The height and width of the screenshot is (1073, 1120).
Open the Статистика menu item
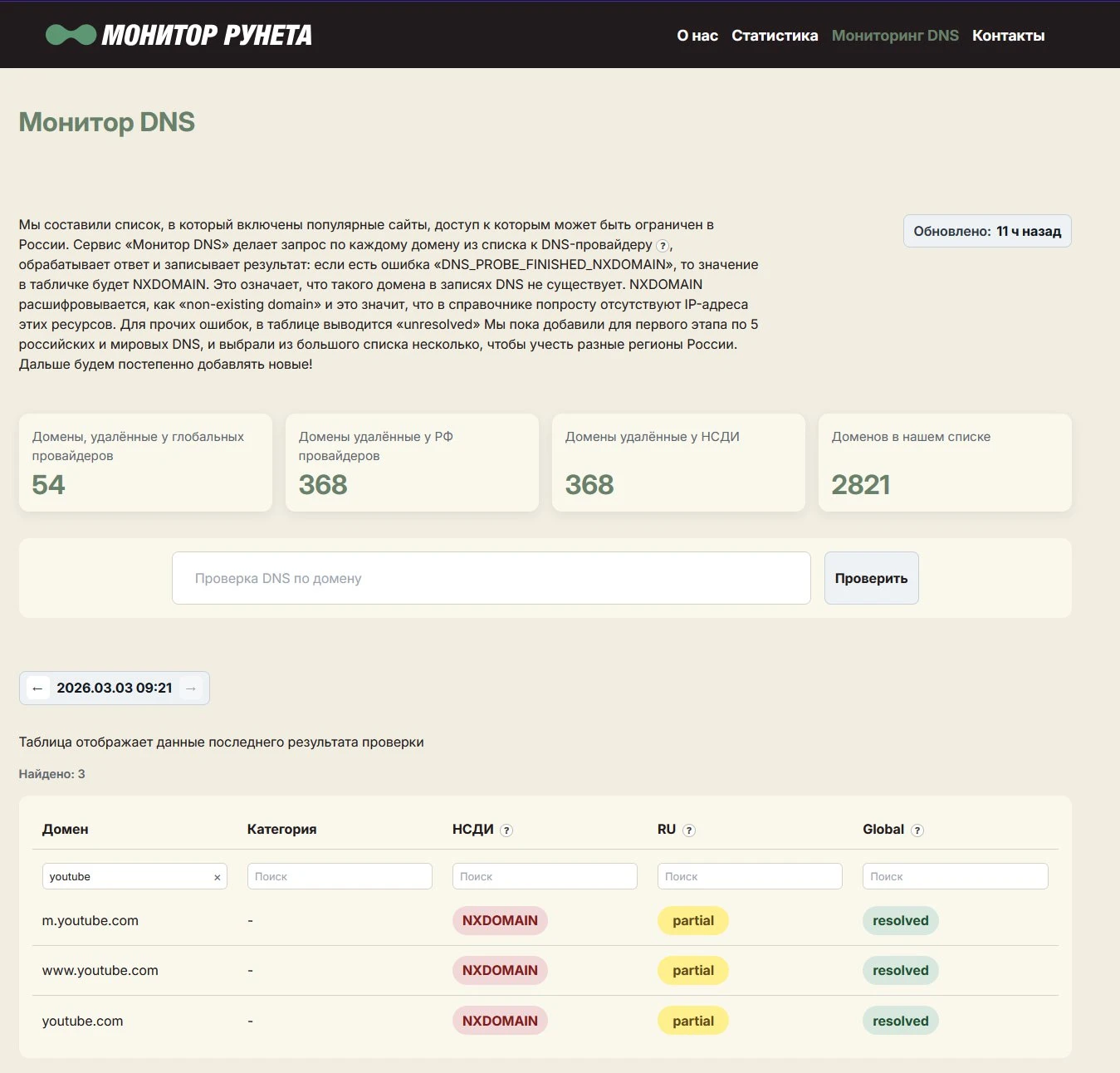click(x=775, y=36)
